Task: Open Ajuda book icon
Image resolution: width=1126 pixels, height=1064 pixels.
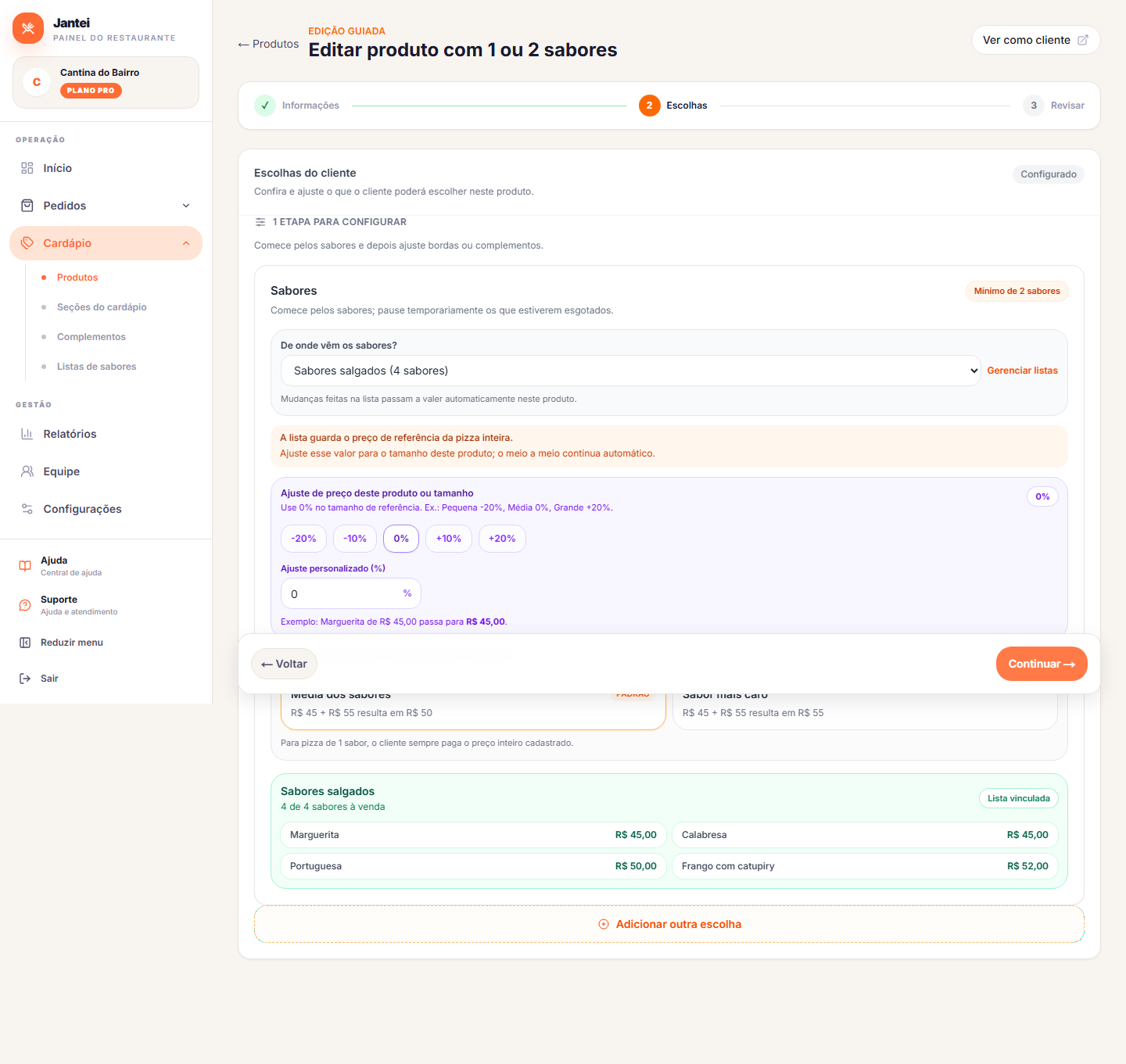Action: coord(25,566)
